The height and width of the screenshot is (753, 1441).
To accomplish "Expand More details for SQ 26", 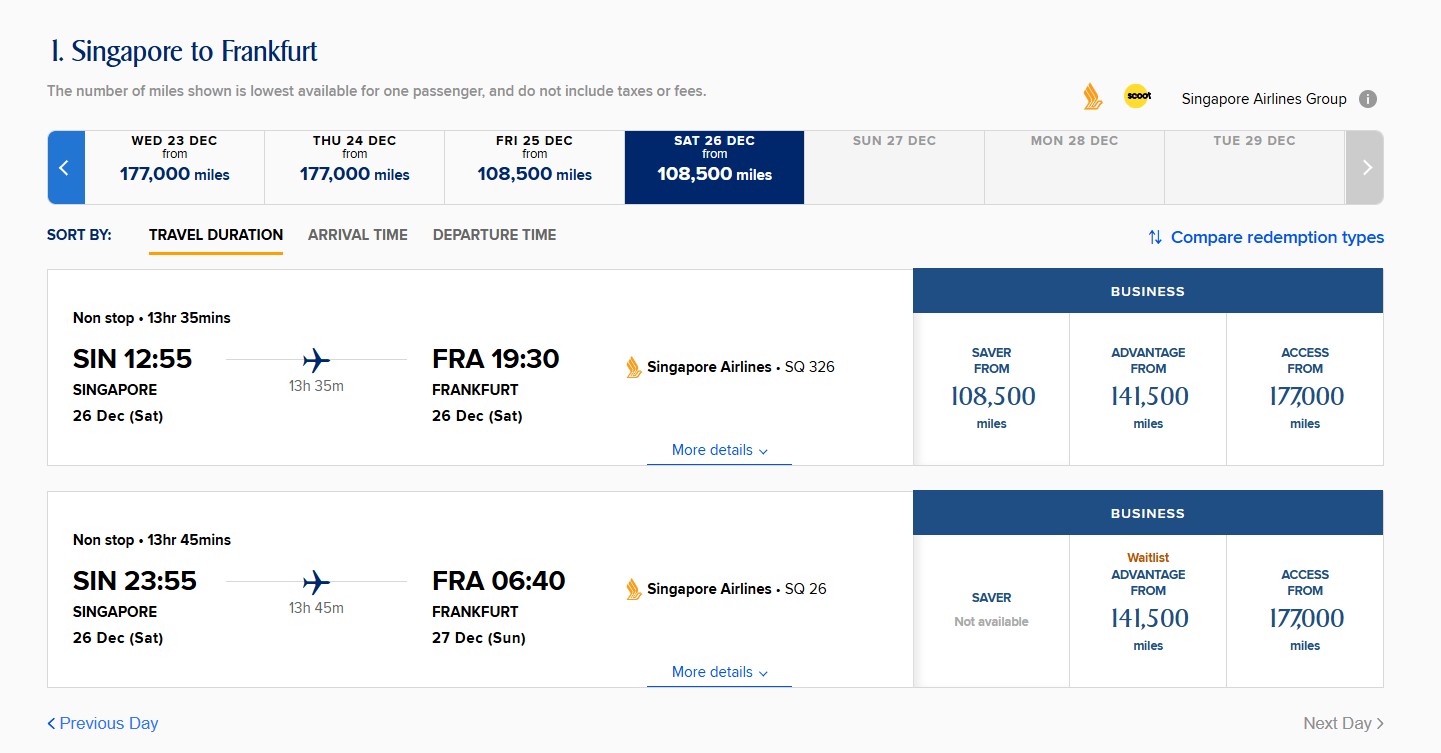I will [x=719, y=672].
